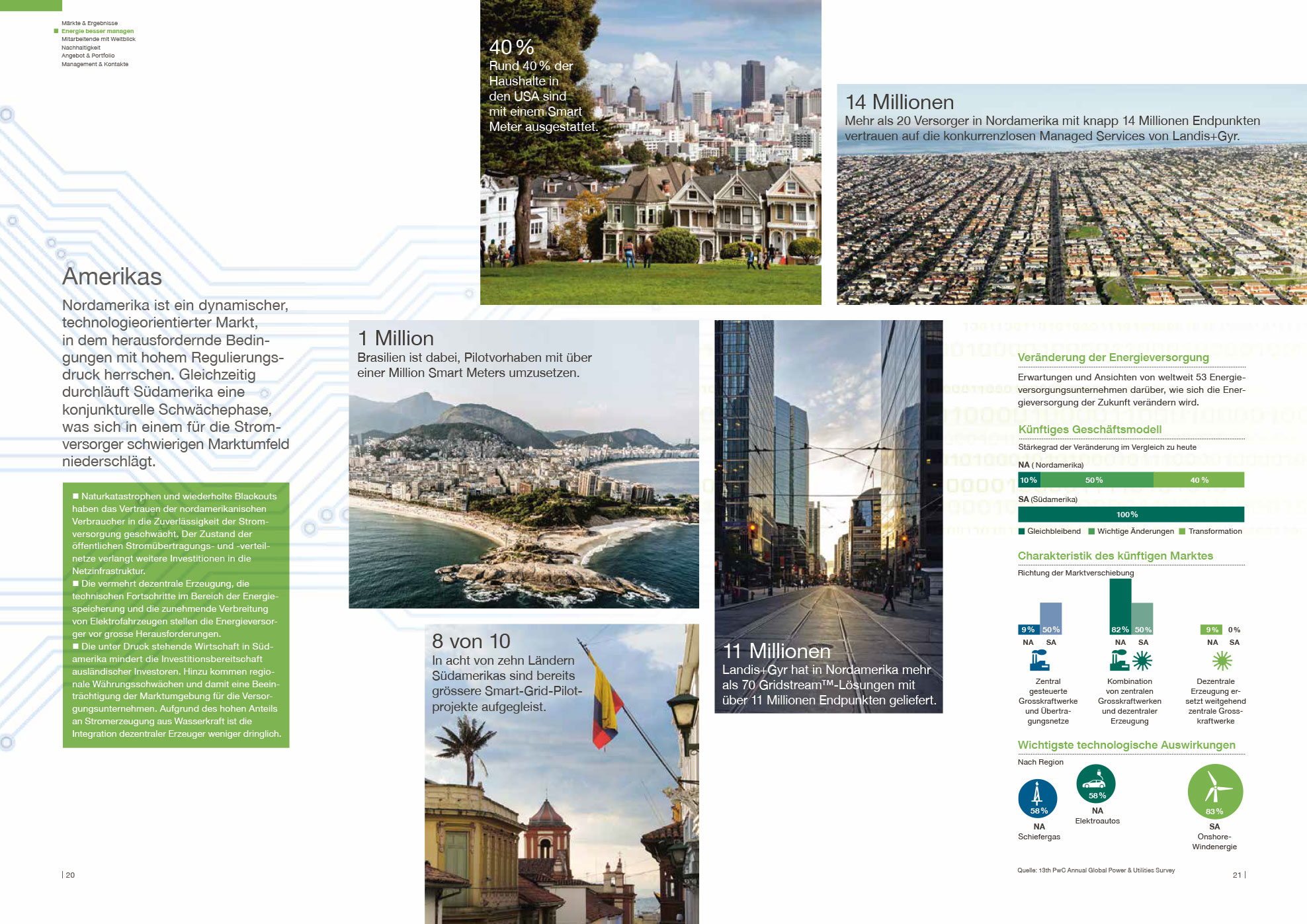Screen dimensions: 1307x924
Task: Click the Elektroautos electric car circle icon
Action: tap(1096, 784)
